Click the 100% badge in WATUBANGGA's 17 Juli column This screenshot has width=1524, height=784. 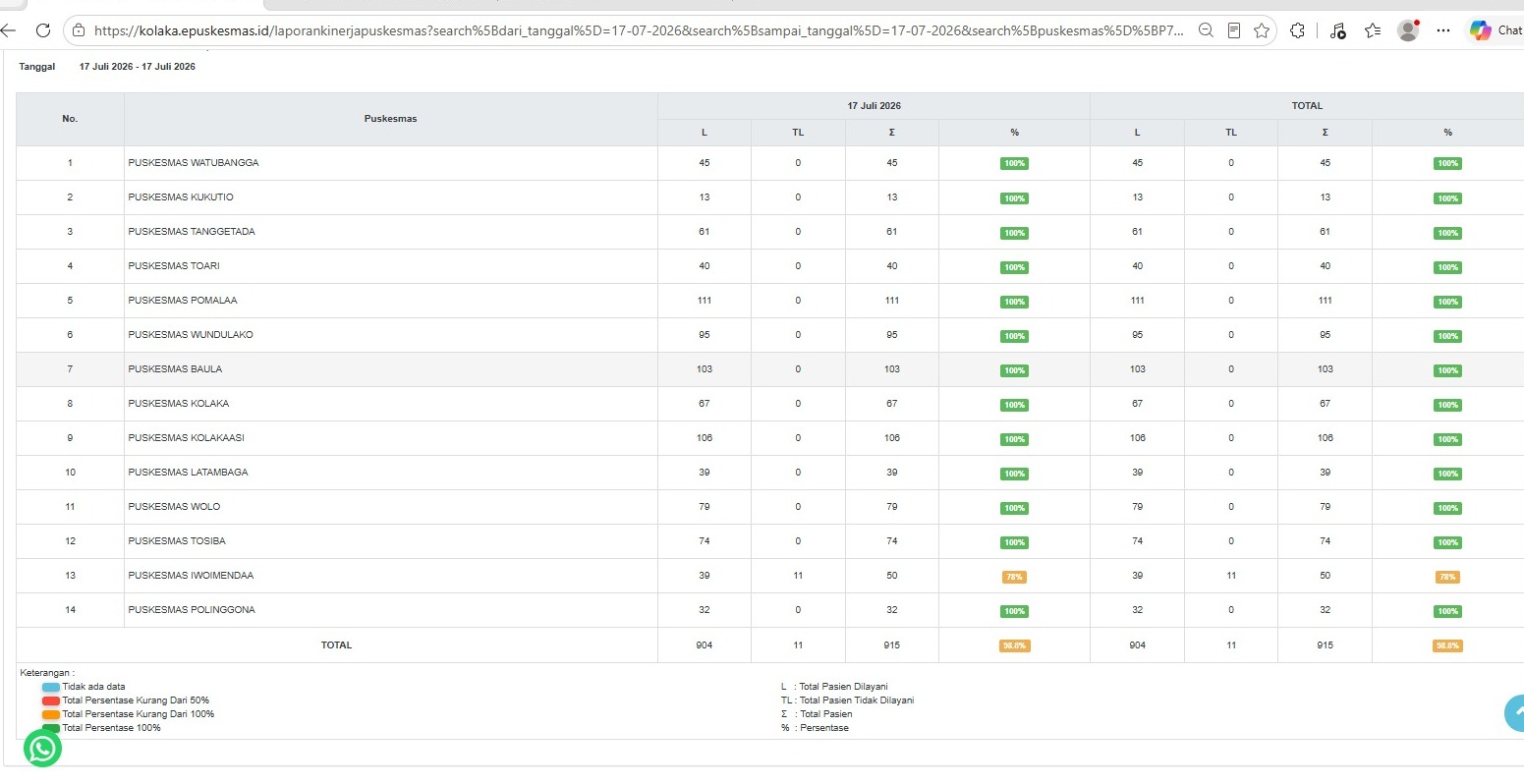coord(1014,164)
